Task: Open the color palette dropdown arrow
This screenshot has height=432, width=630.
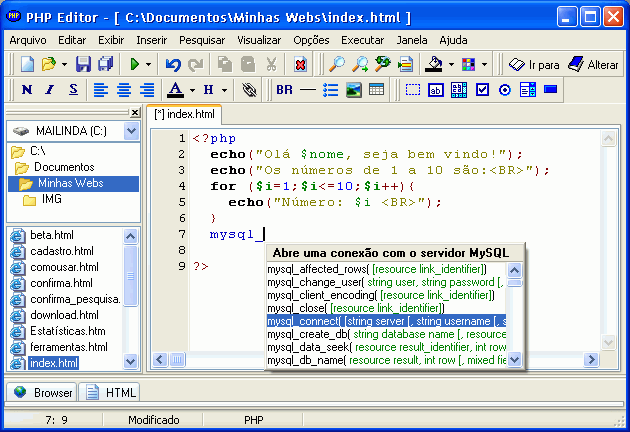Action: point(485,64)
